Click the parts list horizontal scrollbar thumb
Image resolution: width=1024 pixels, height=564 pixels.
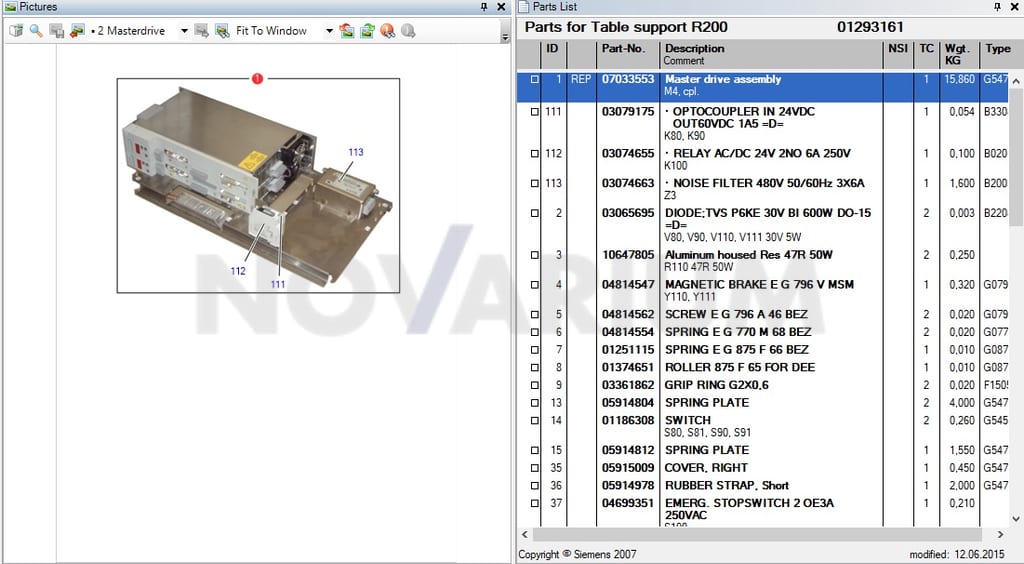point(758,535)
